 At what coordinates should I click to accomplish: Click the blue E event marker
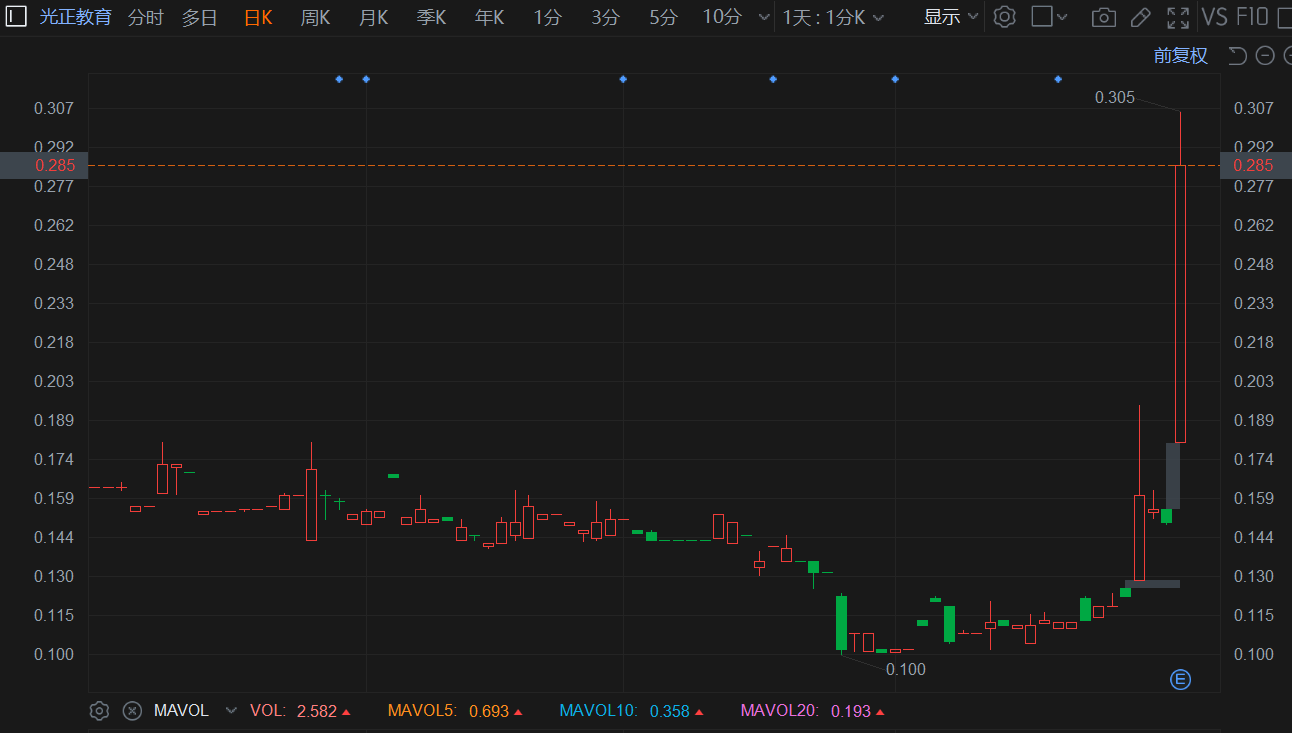click(x=1180, y=680)
